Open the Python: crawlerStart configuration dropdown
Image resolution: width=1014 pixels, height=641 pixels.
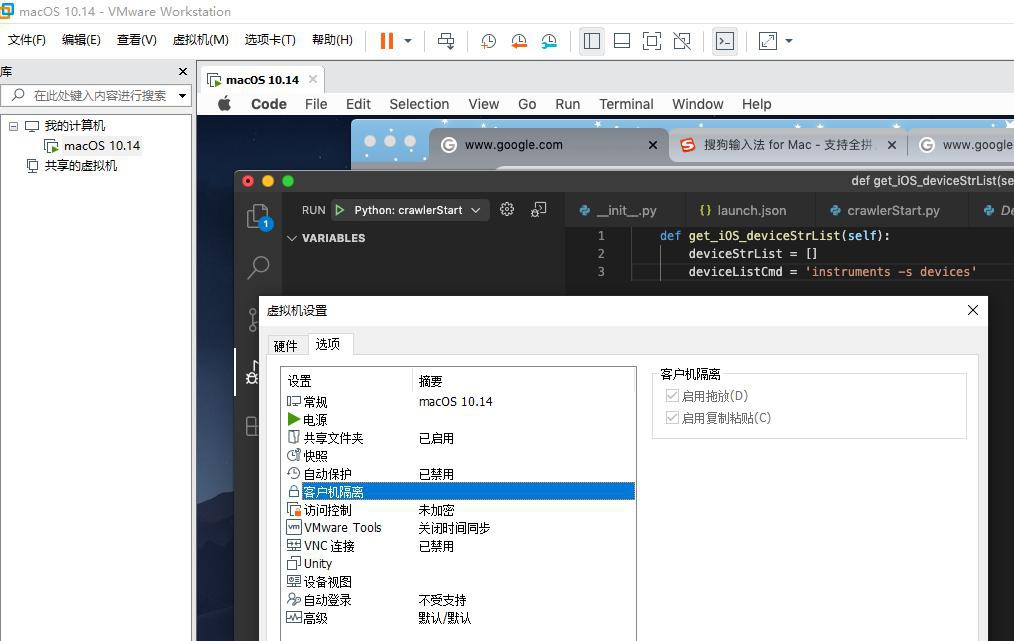click(417, 210)
